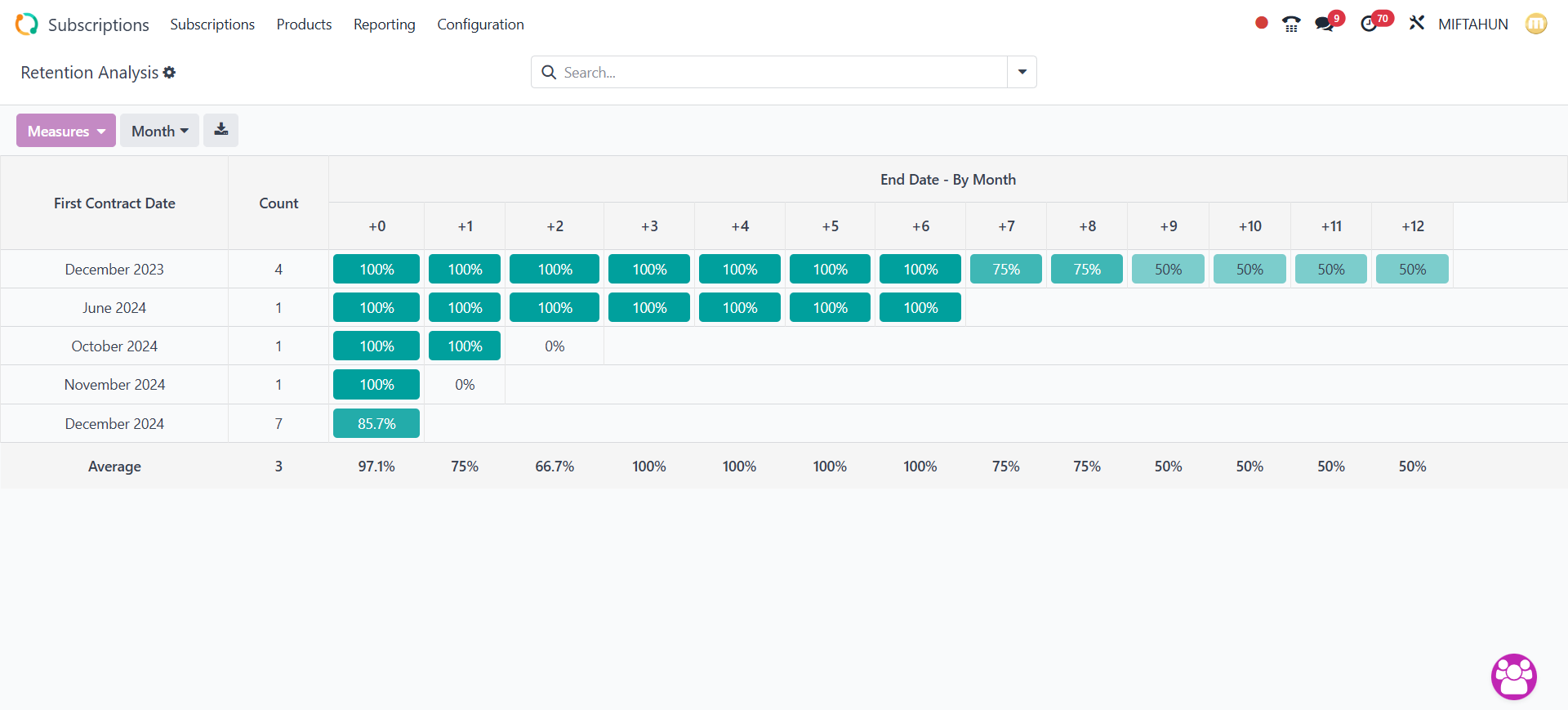The image size is (1568, 710).
Task: Open the activities clock icon
Action: point(1370,24)
